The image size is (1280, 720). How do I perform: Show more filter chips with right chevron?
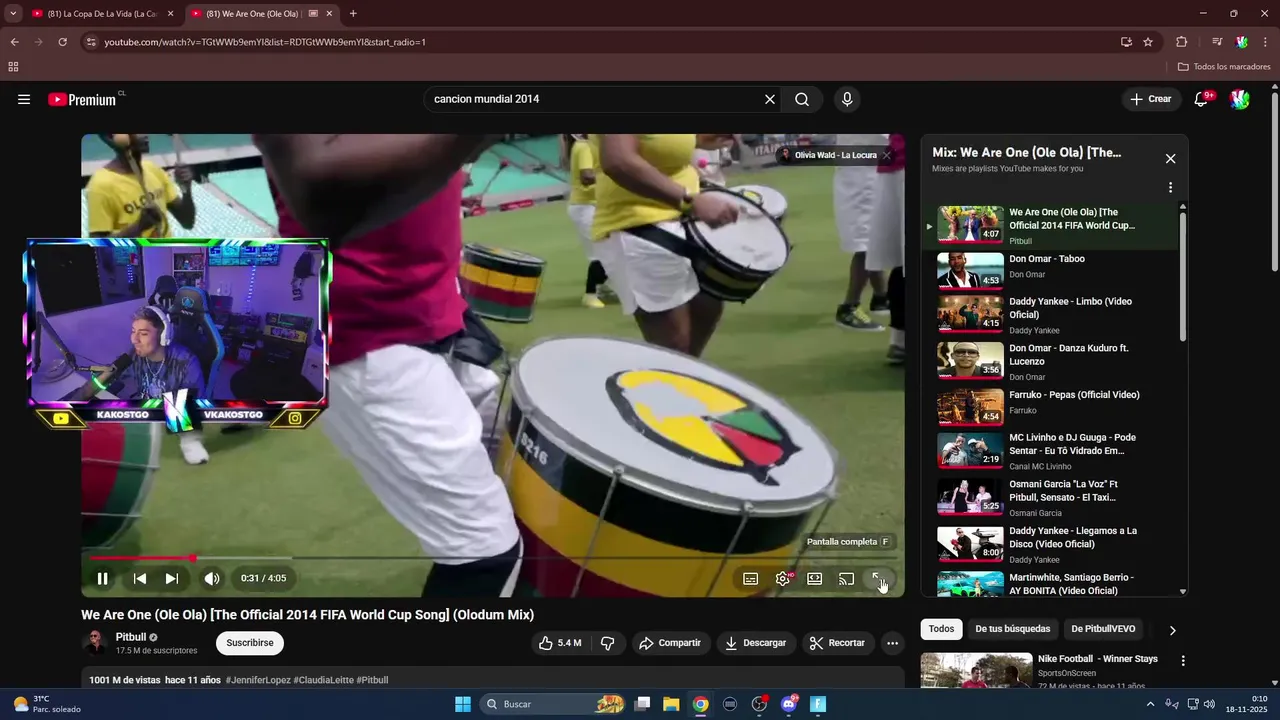tap(1172, 630)
